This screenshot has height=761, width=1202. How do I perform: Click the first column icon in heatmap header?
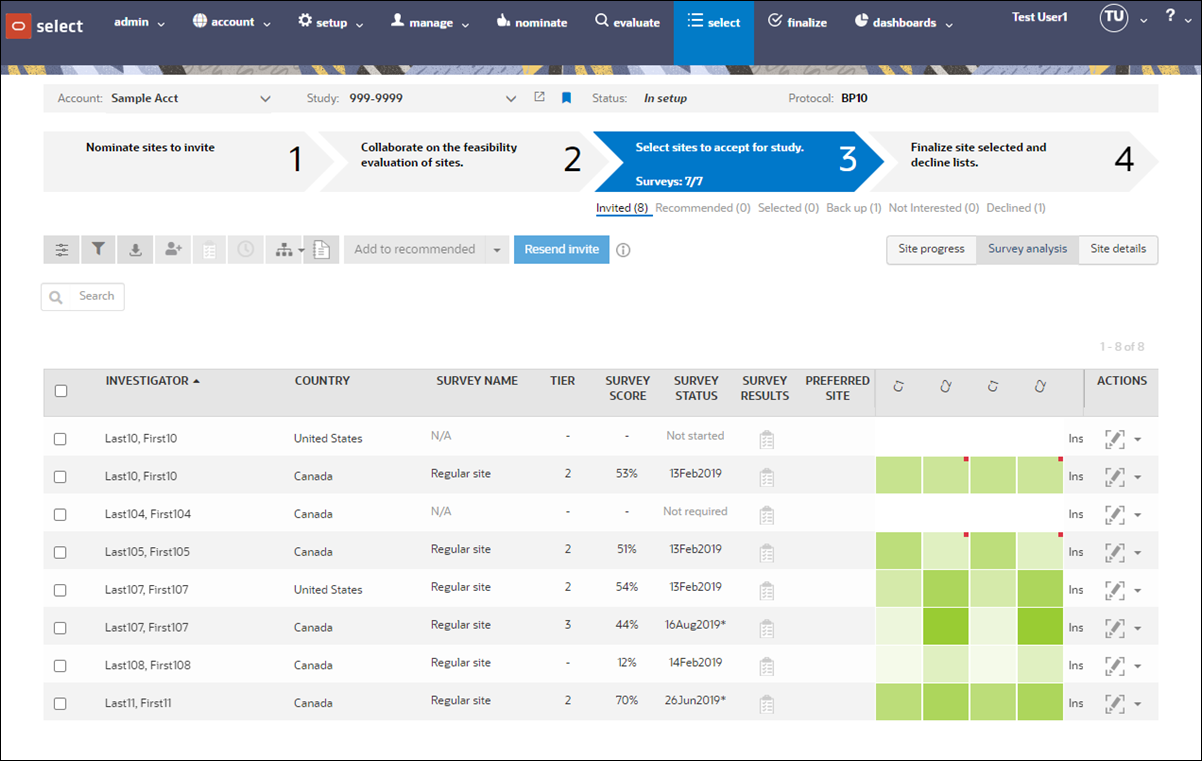coord(898,386)
